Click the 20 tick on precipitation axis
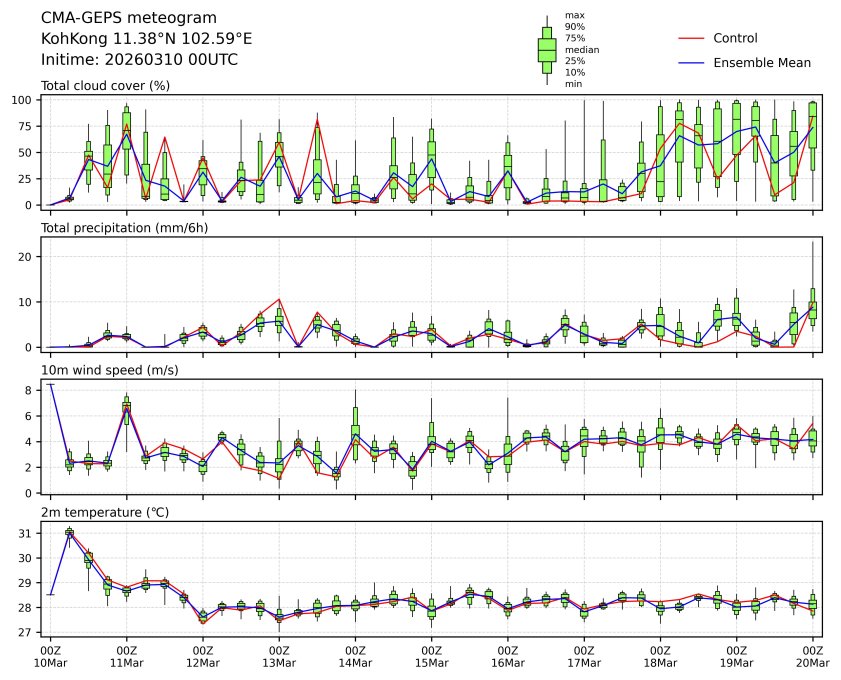Viewport: 841px width, 680px height. [x=27, y=257]
